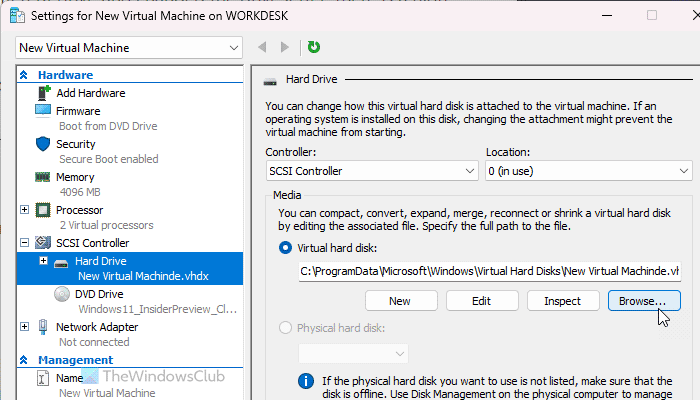Expand the Hard Drive tree node

(x=43, y=260)
